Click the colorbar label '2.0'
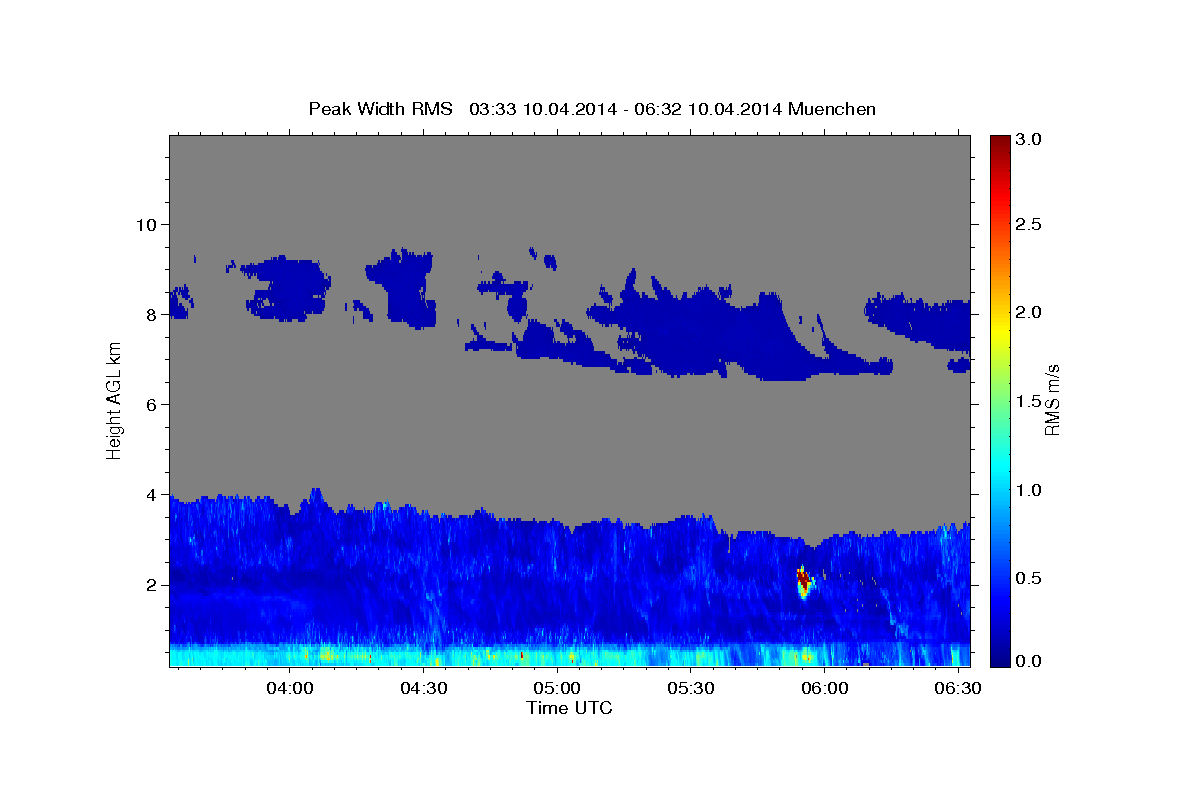 (x=1029, y=312)
